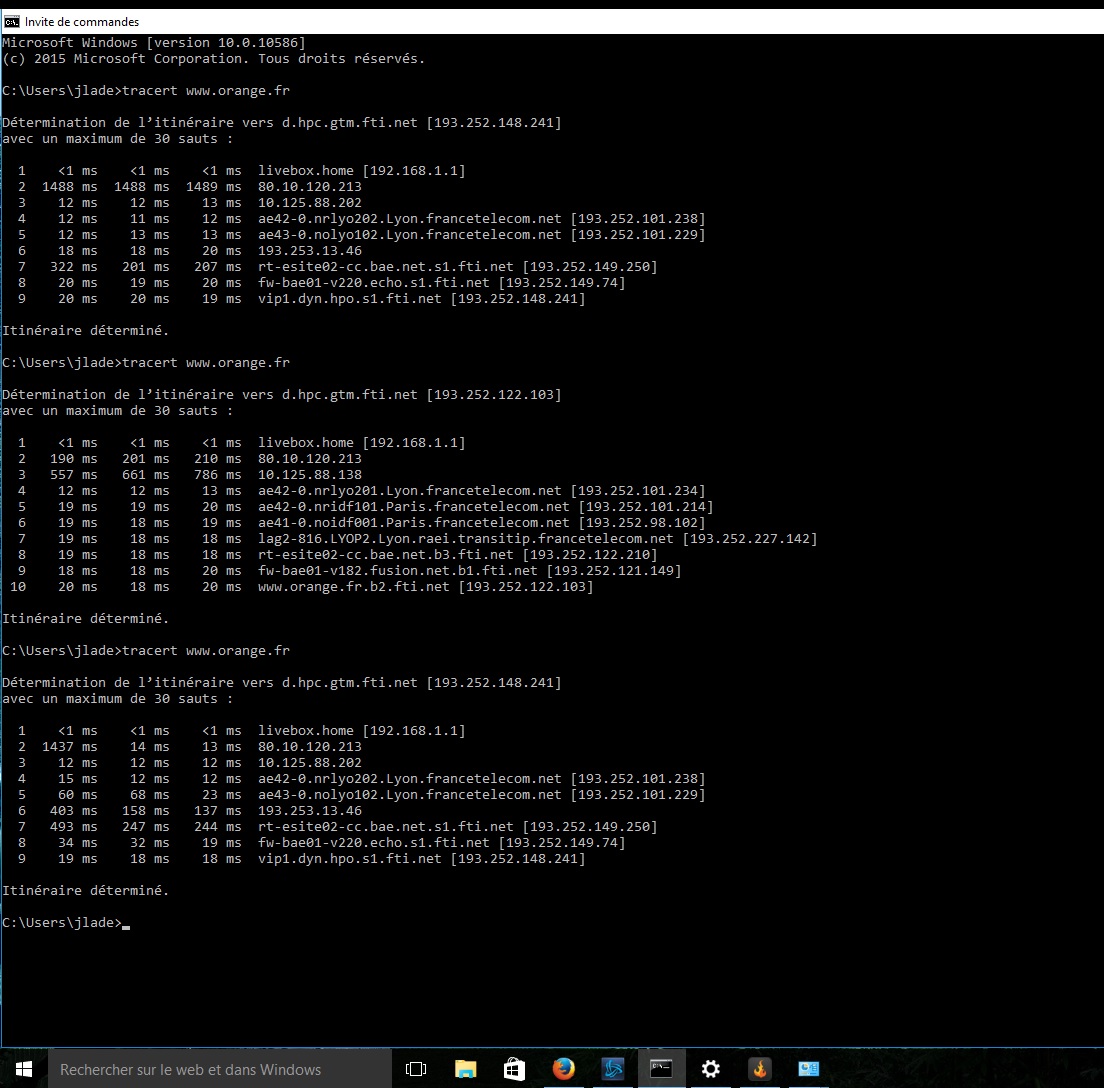The image size is (1104, 1088).
Task: Select the 'fw-bae01-v182.fusion.net.b1.fti.net' hop
Action: pos(348,571)
